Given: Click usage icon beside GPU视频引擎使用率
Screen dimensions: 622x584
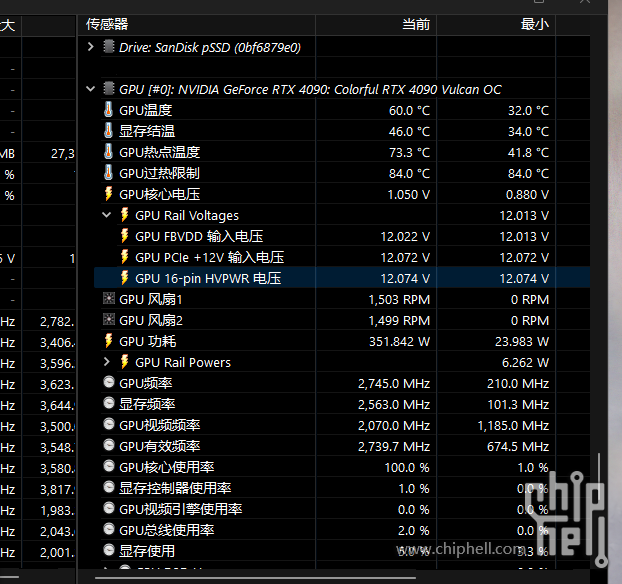Looking at the screenshot, I should [109, 508].
